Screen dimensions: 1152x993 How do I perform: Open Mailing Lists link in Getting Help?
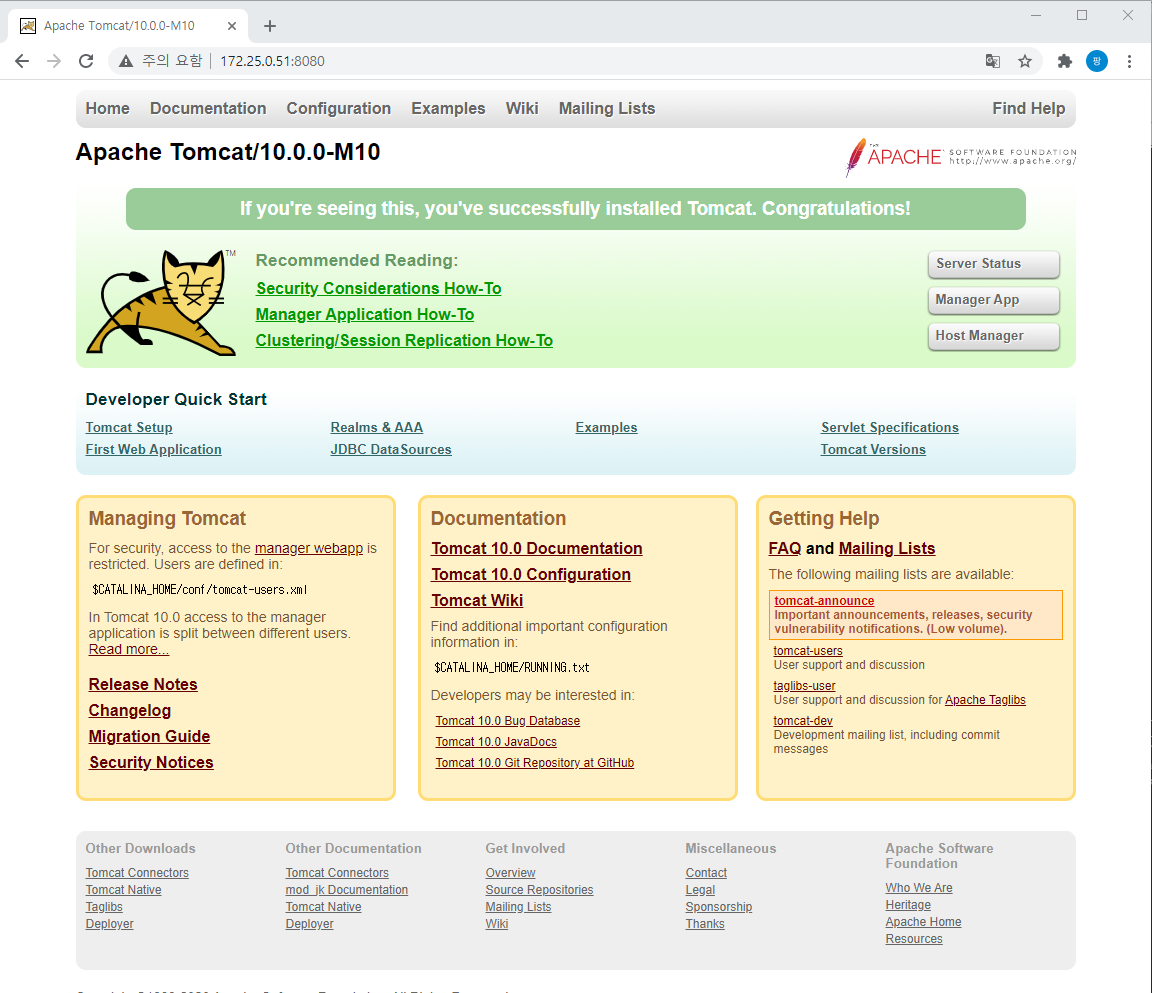pyautogui.click(x=887, y=549)
